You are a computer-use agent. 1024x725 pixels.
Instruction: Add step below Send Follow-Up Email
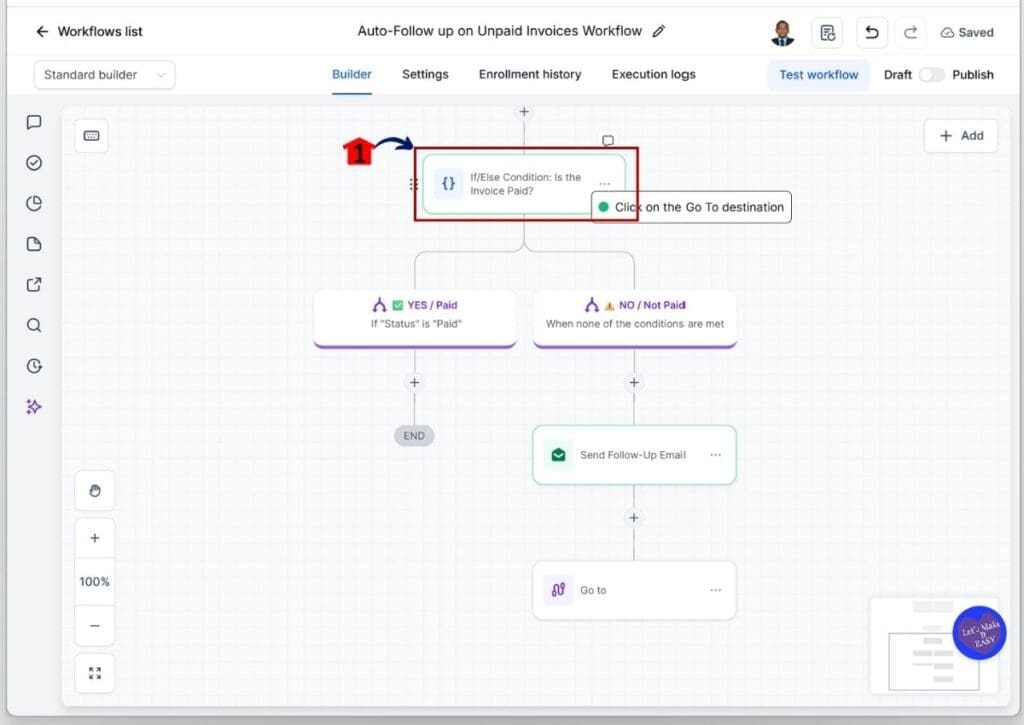pyautogui.click(x=633, y=518)
